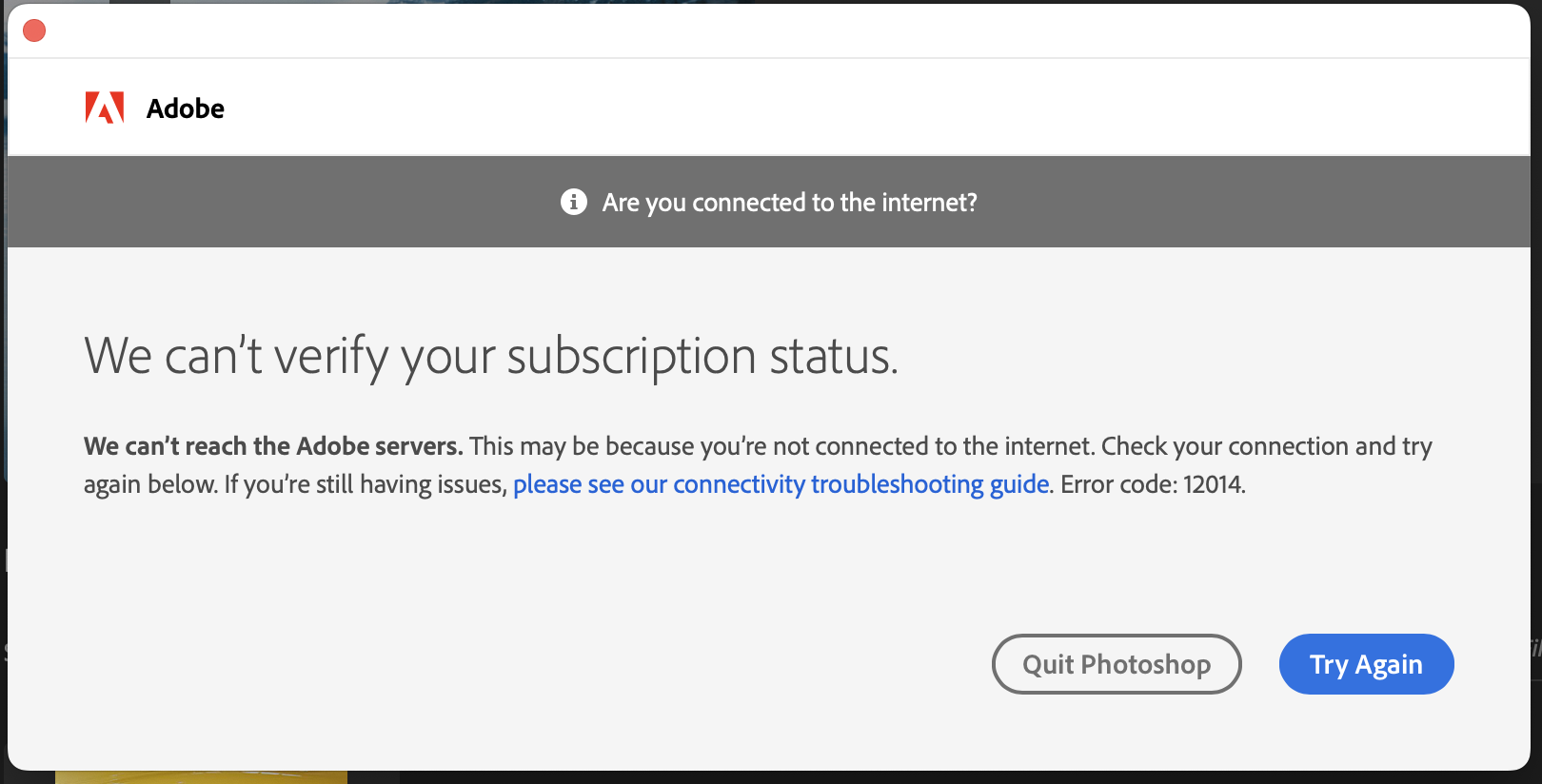Click the red Adobe logo icon

(105, 108)
